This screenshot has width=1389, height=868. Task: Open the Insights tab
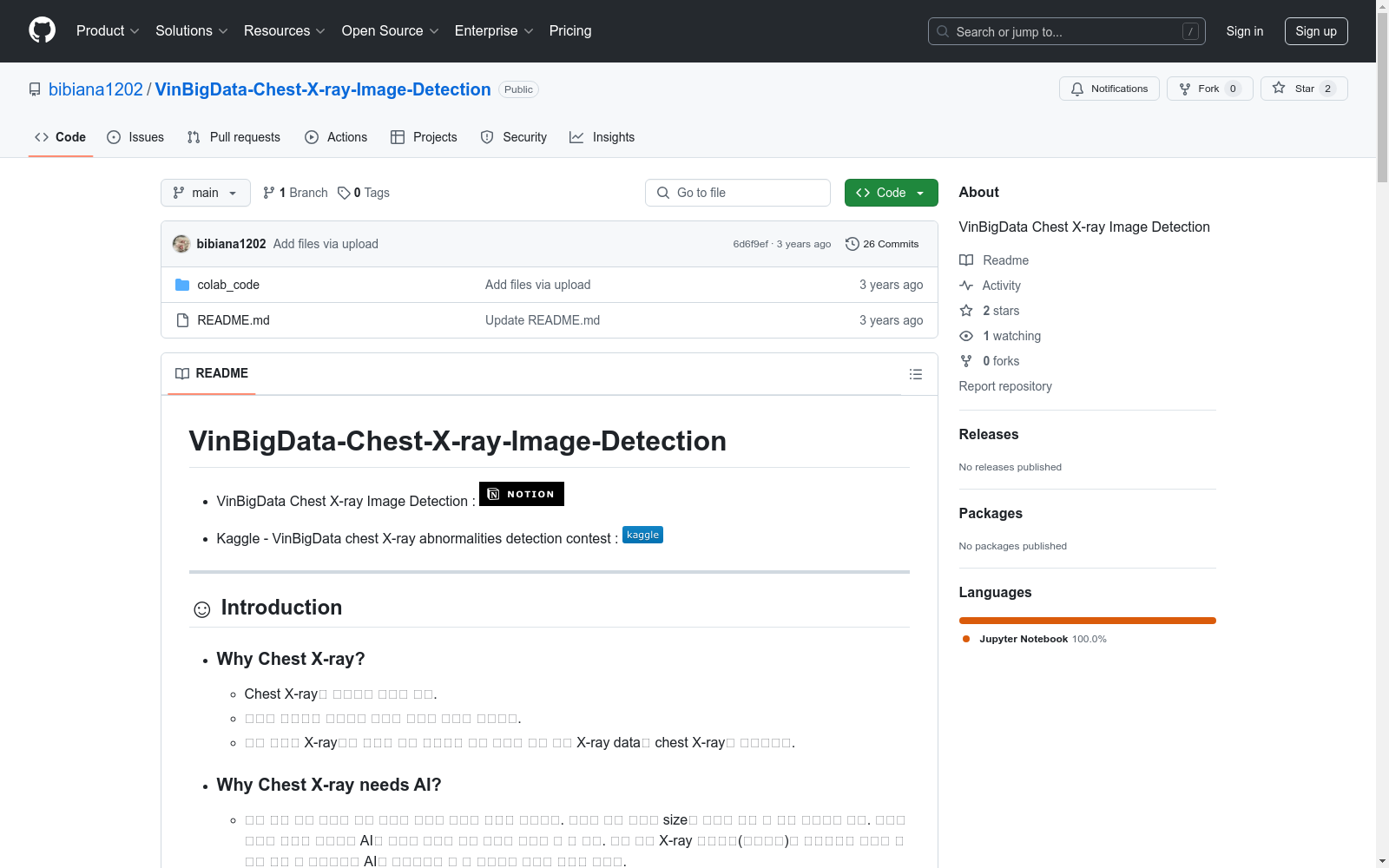[602, 137]
